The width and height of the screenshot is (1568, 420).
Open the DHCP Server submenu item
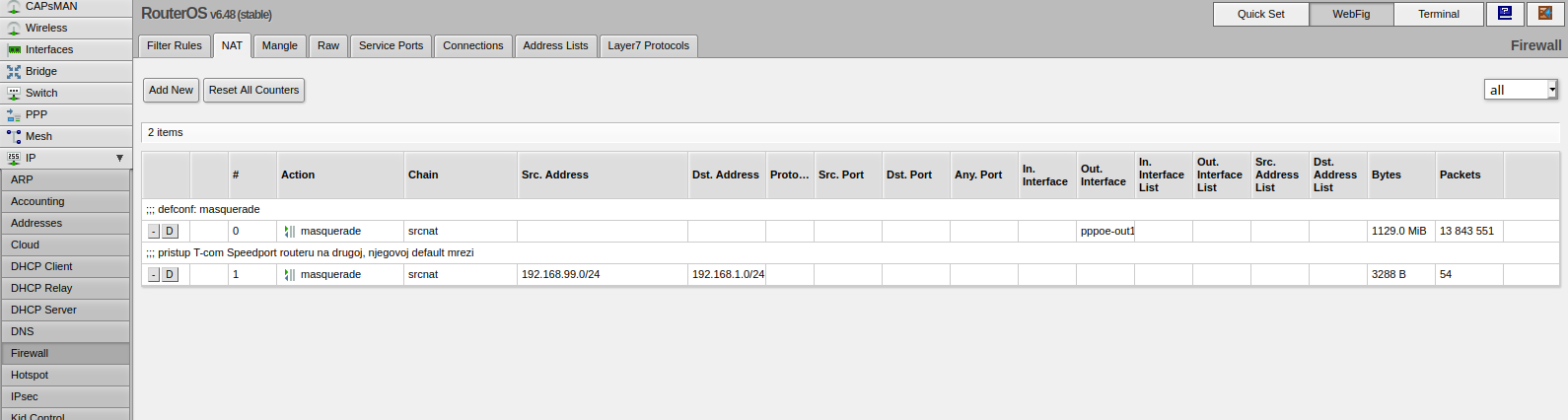(43, 311)
